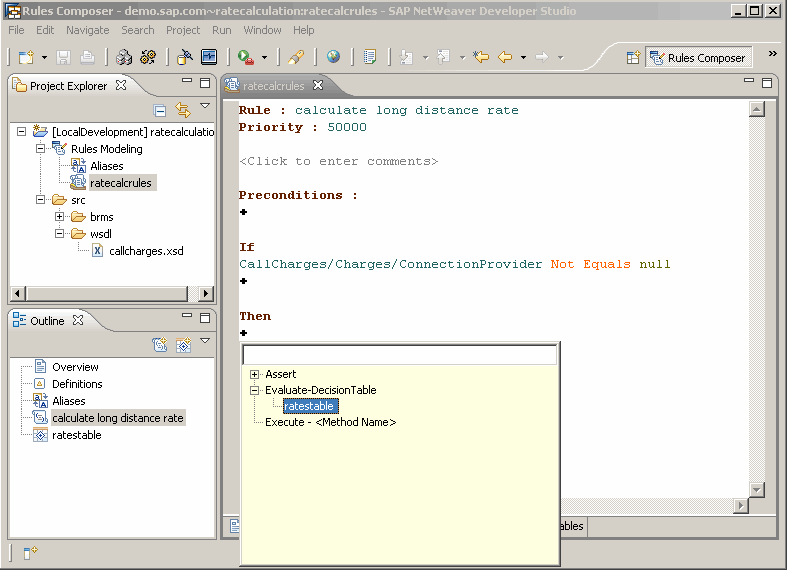Select Aliases in the Outline

(x=69, y=401)
